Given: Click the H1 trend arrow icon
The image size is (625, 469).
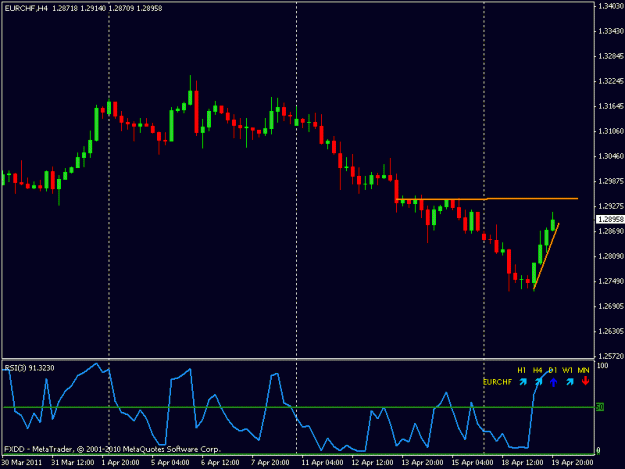Looking at the screenshot, I should [x=523, y=382].
